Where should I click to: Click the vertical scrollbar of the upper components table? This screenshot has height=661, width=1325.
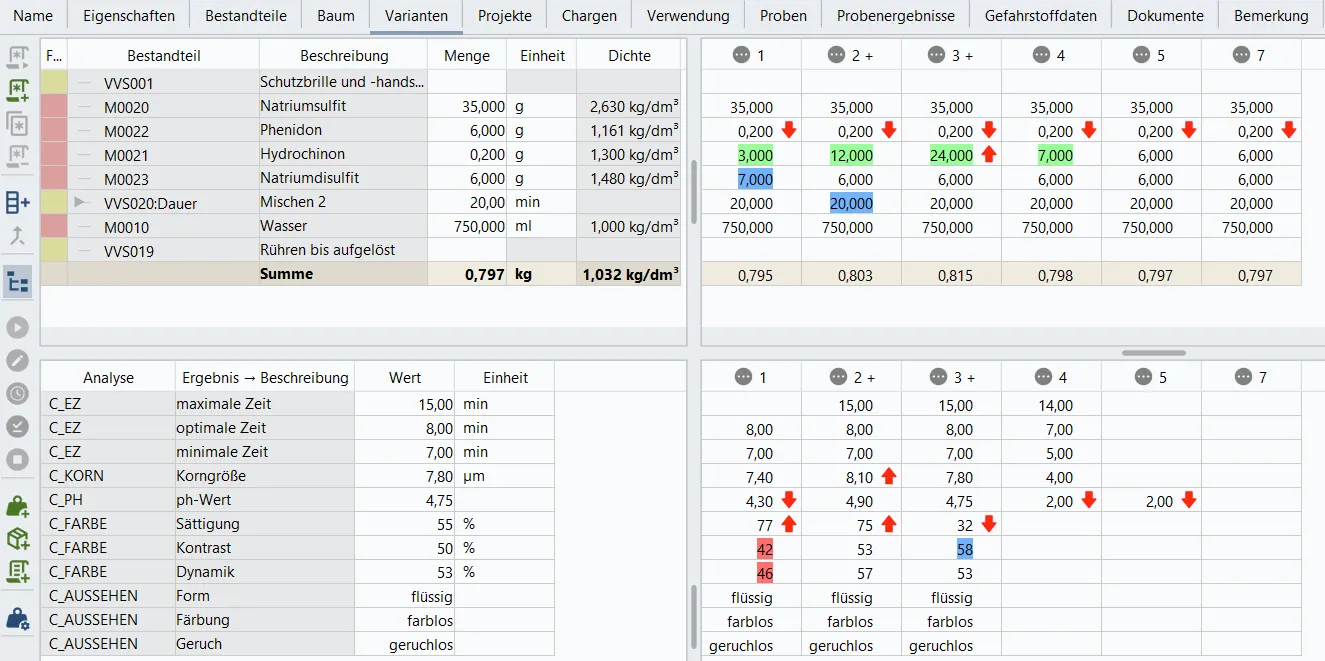pyautogui.click(x=692, y=192)
